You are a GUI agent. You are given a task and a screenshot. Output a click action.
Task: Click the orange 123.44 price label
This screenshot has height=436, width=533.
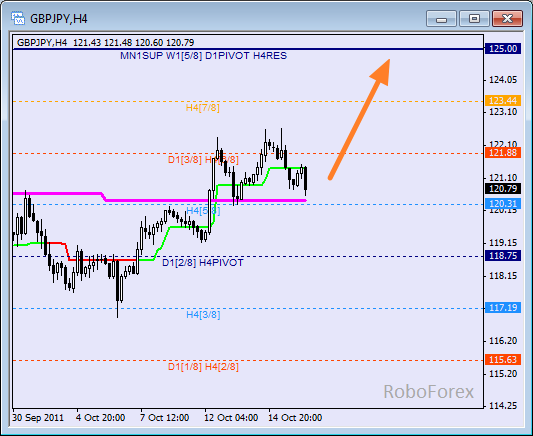[x=503, y=101]
